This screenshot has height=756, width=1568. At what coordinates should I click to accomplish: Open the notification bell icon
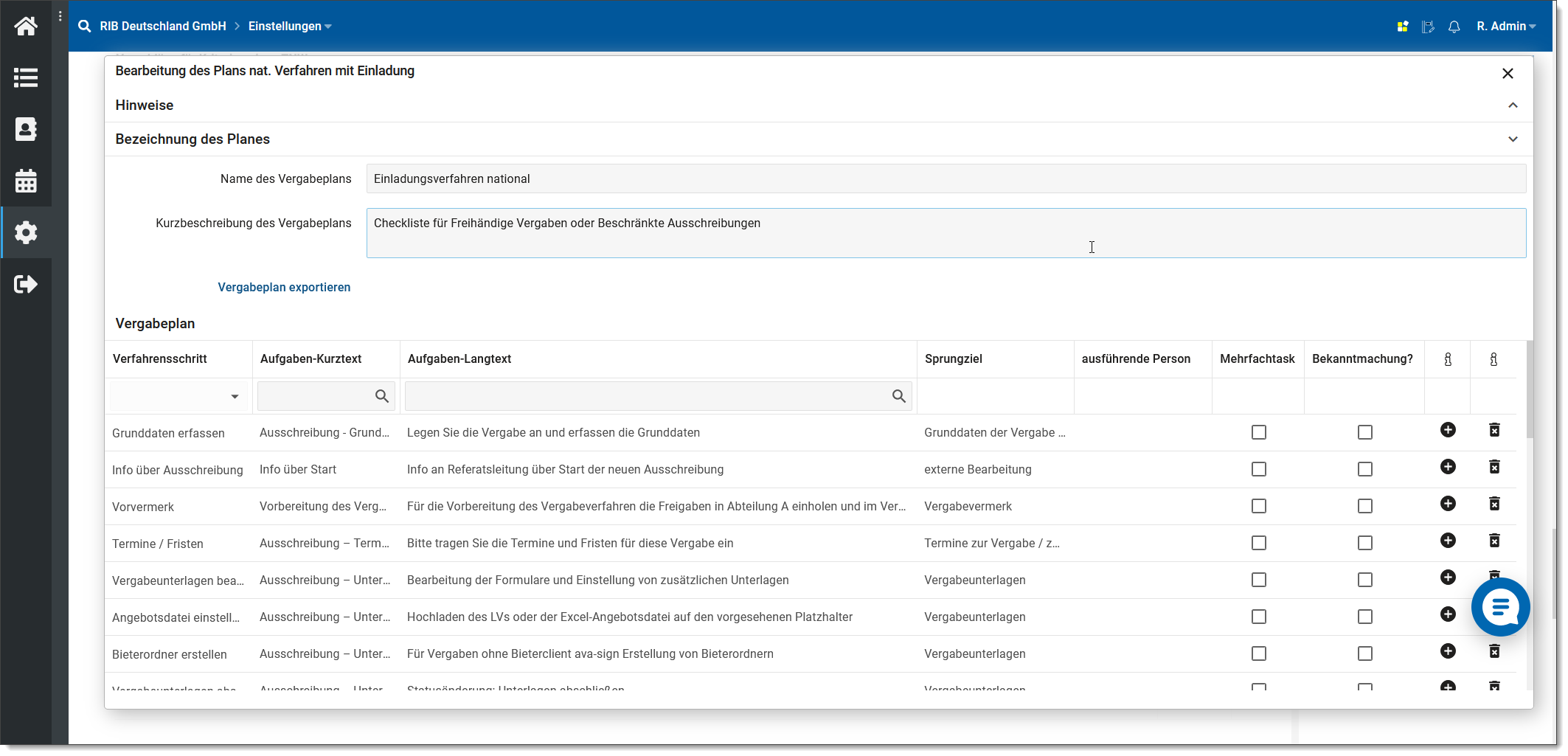point(1454,27)
